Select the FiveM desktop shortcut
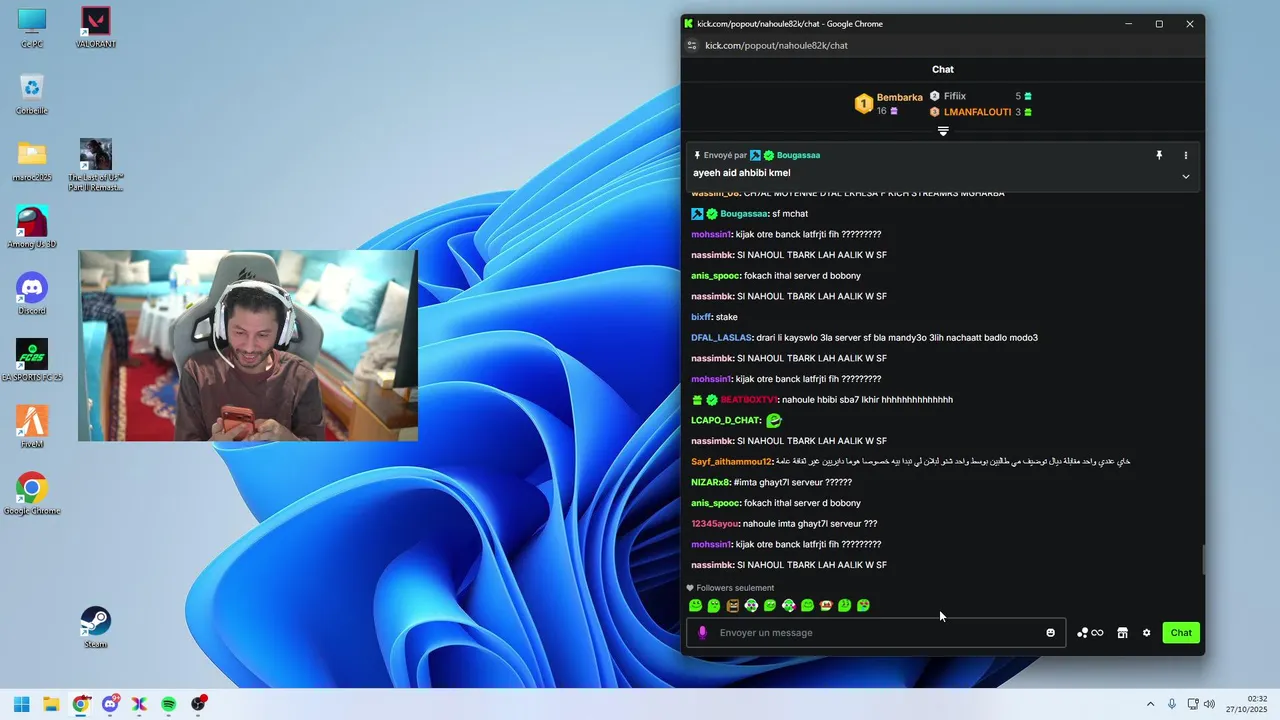Image resolution: width=1280 pixels, height=720 pixels. pyautogui.click(x=32, y=427)
